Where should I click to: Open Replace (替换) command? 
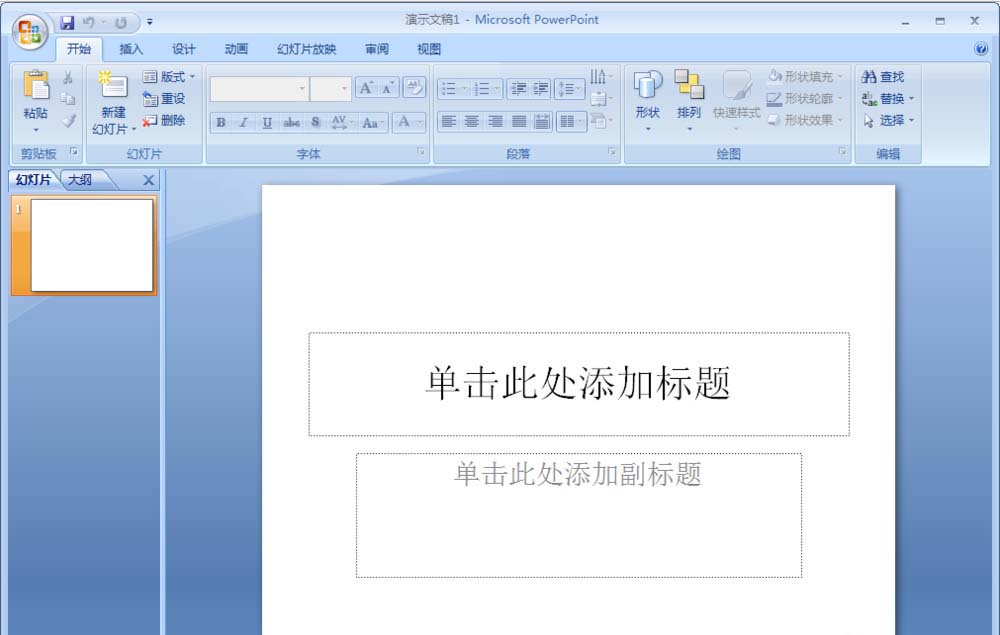[888, 99]
